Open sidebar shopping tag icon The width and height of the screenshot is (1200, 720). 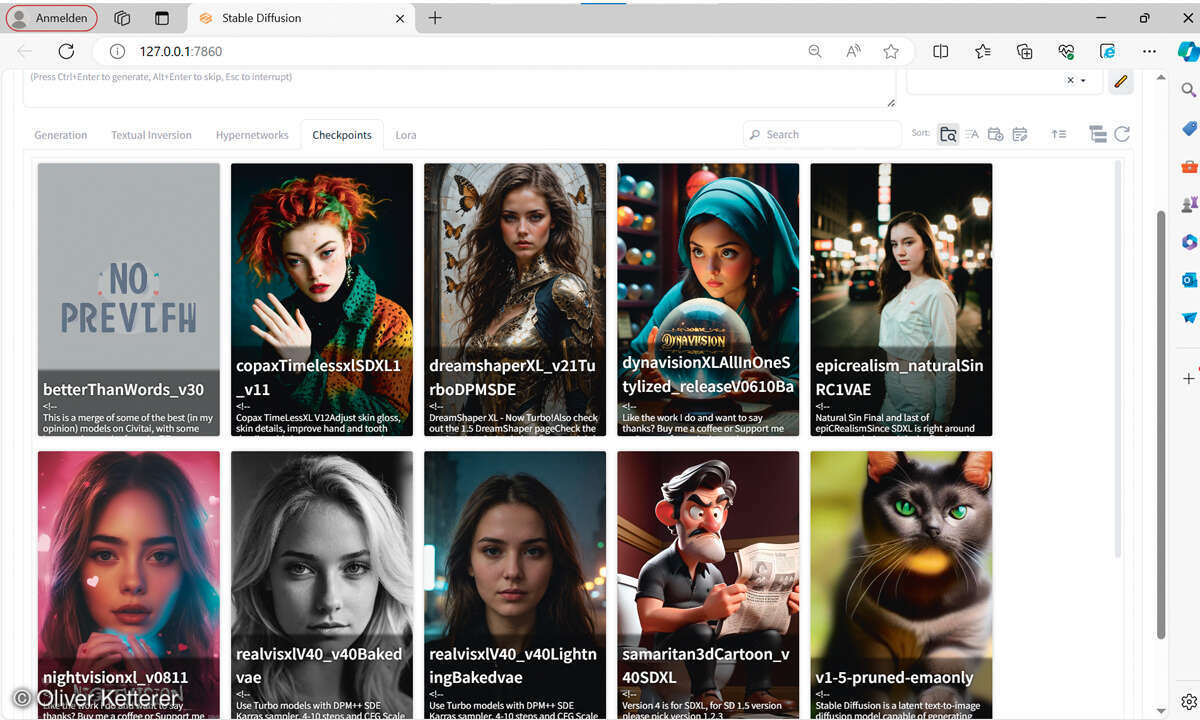pyautogui.click(x=1189, y=128)
